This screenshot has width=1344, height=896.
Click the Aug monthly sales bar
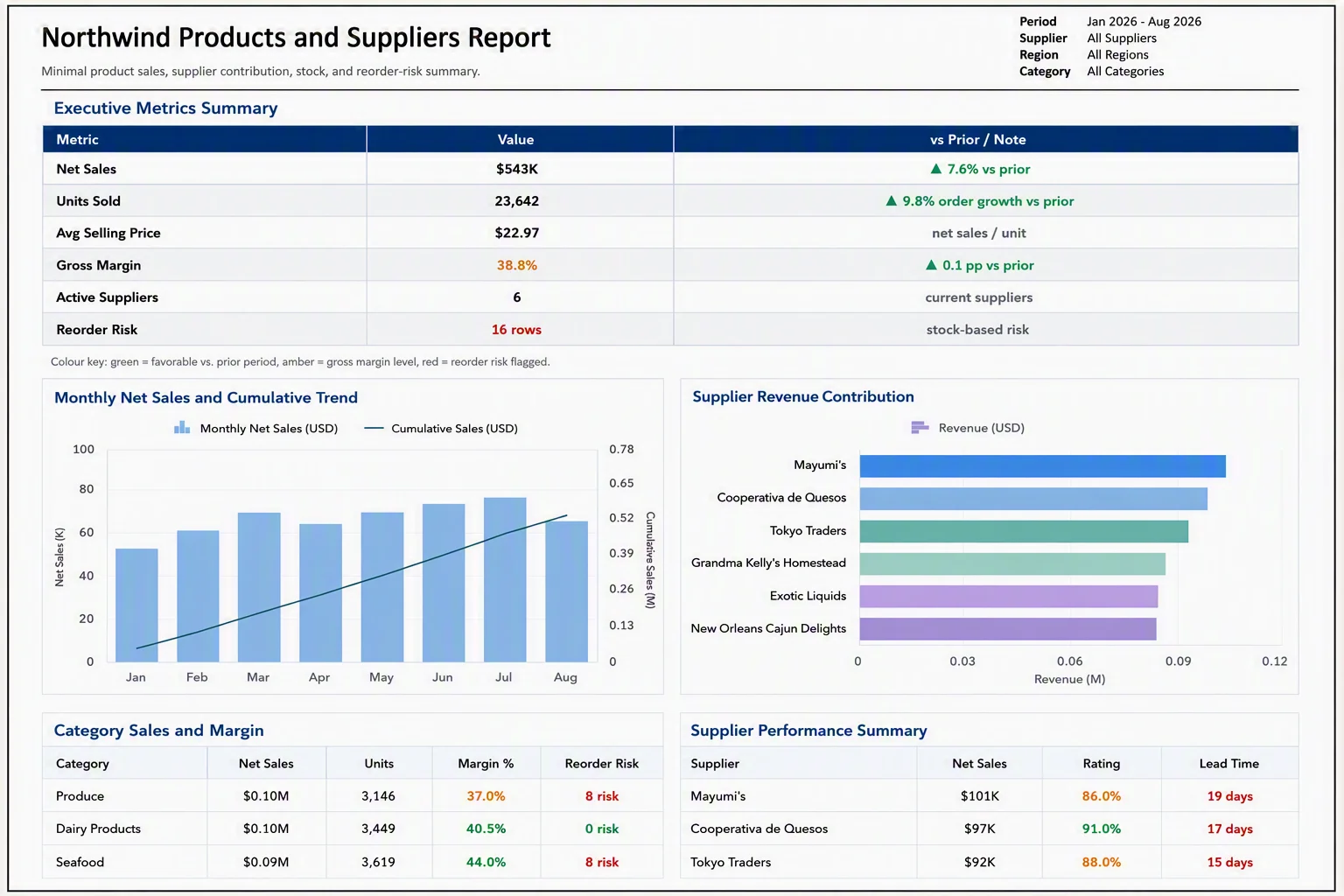566,591
